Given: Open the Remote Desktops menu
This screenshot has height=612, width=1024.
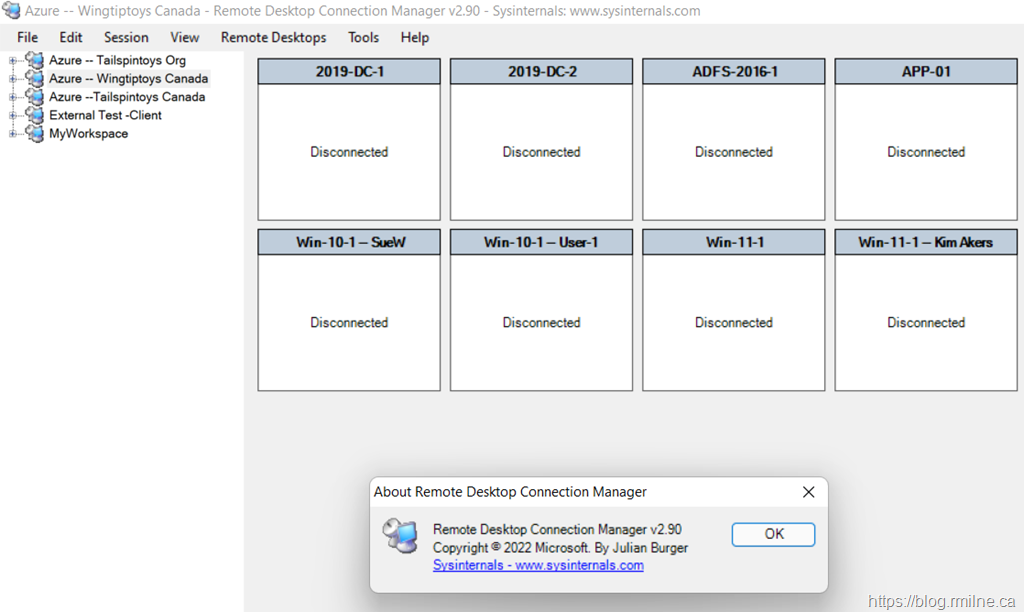Looking at the screenshot, I should pyautogui.click(x=273, y=37).
